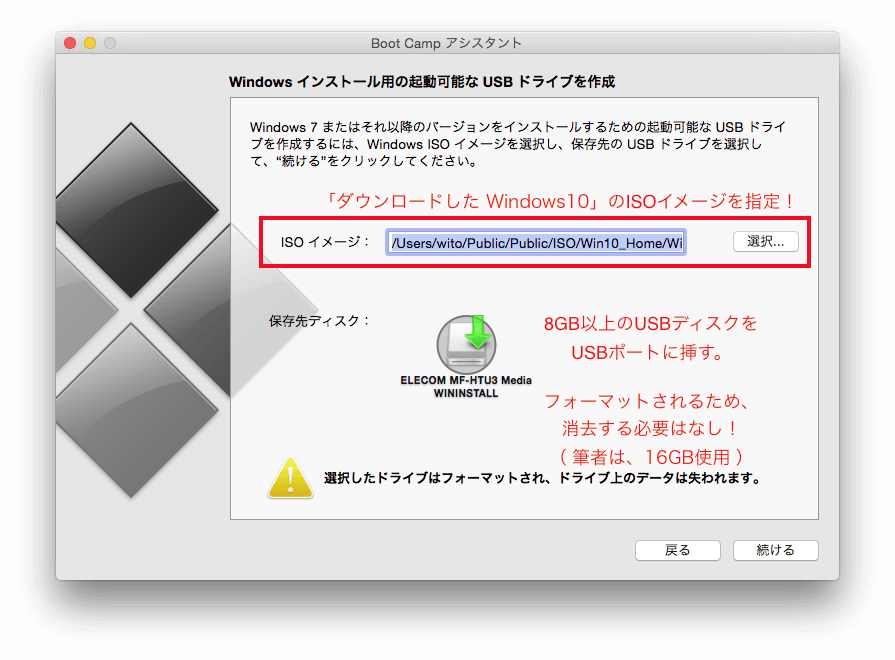Click the format warning message text

543,478
